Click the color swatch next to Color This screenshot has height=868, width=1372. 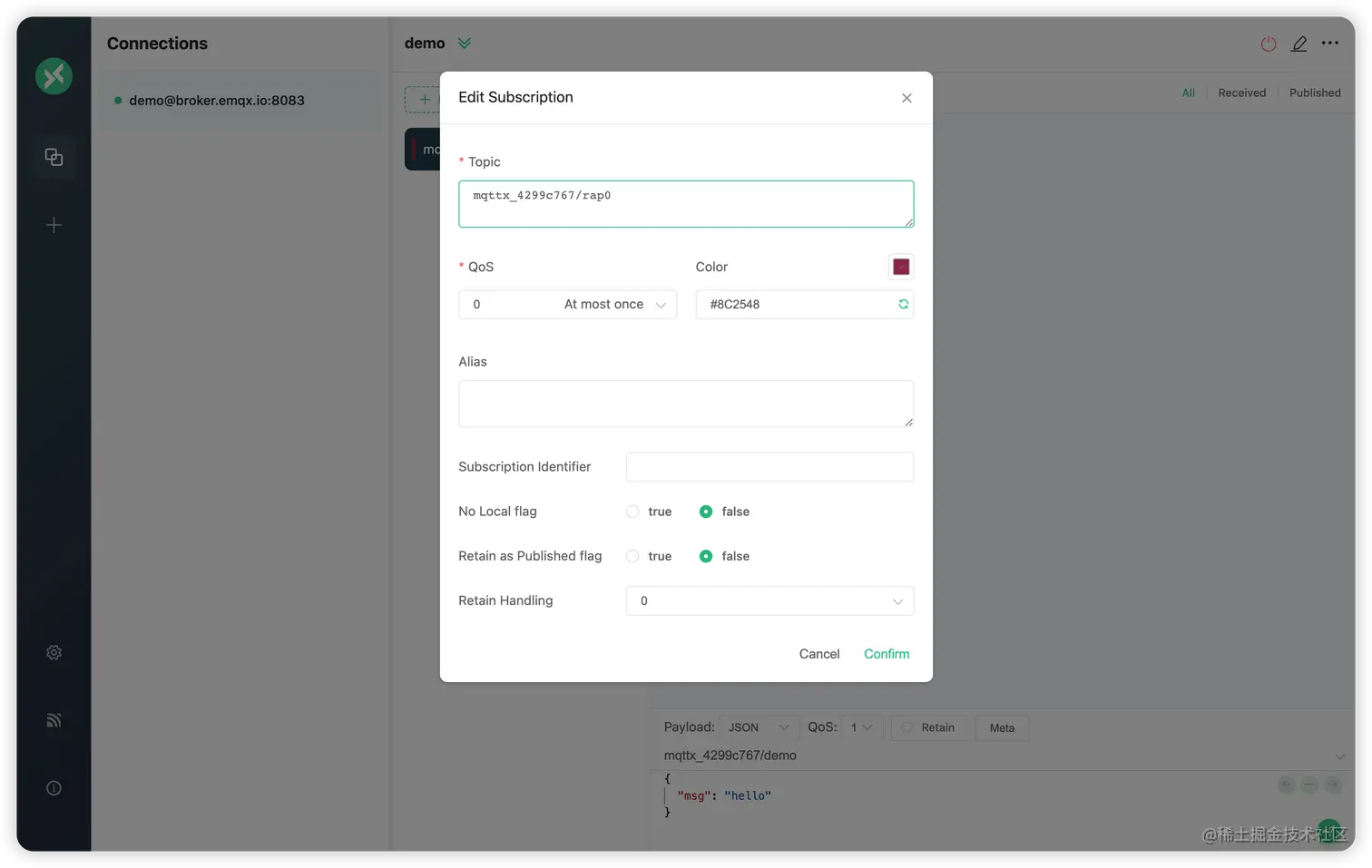coord(901,267)
